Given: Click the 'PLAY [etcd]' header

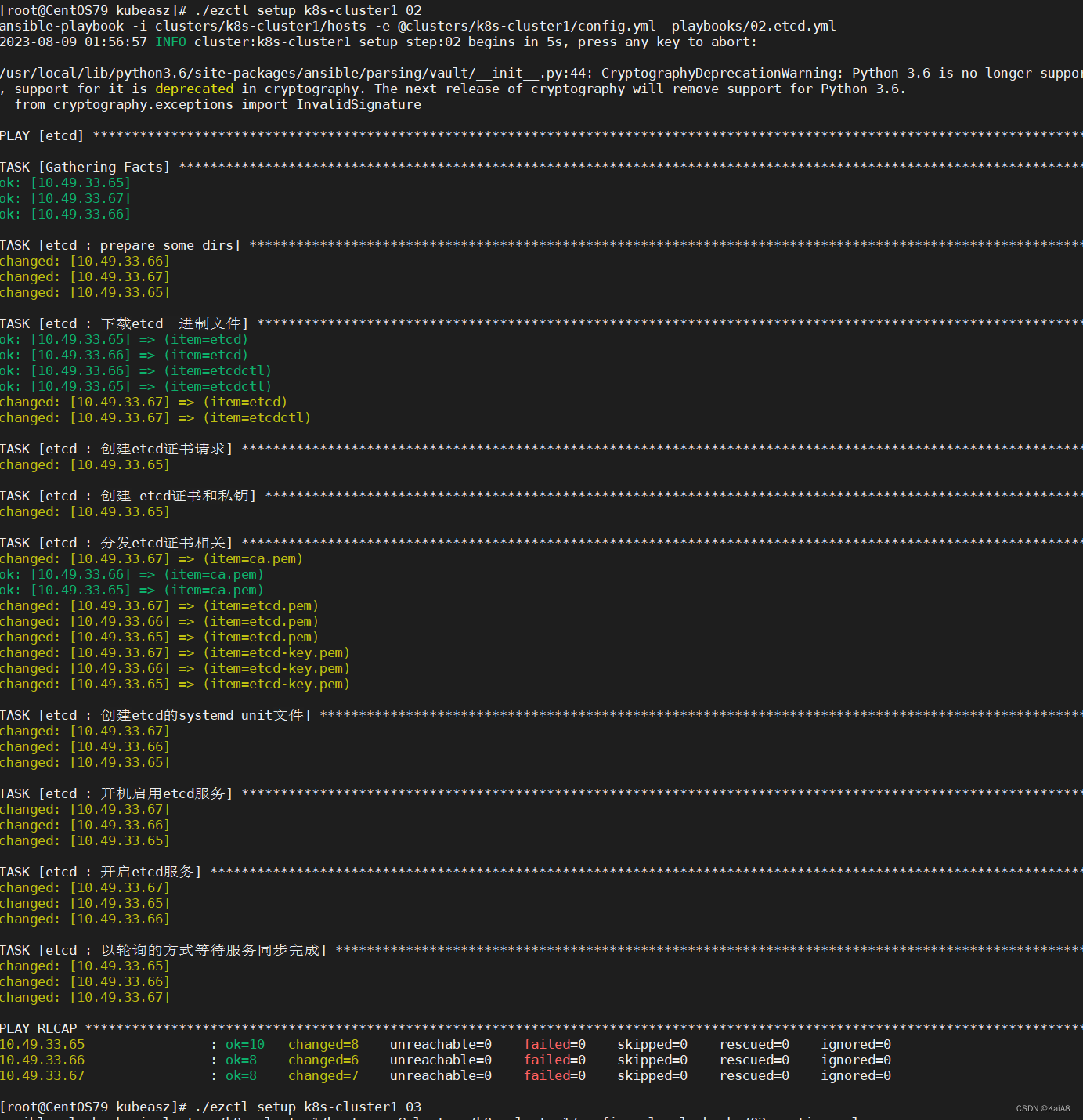Looking at the screenshot, I should click(x=42, y=135).
